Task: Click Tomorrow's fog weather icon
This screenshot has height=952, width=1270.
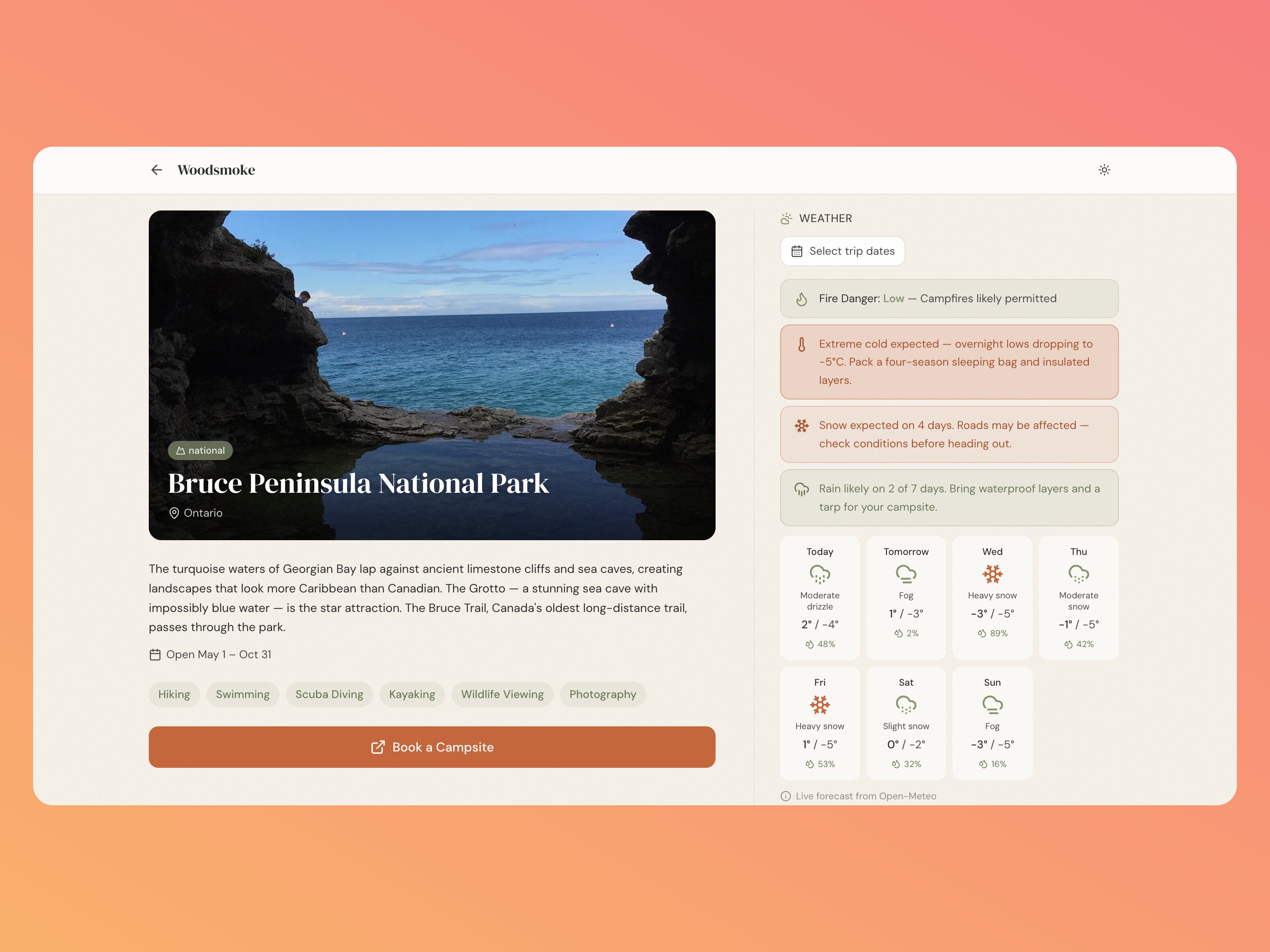Action: [x=906, y=573]
